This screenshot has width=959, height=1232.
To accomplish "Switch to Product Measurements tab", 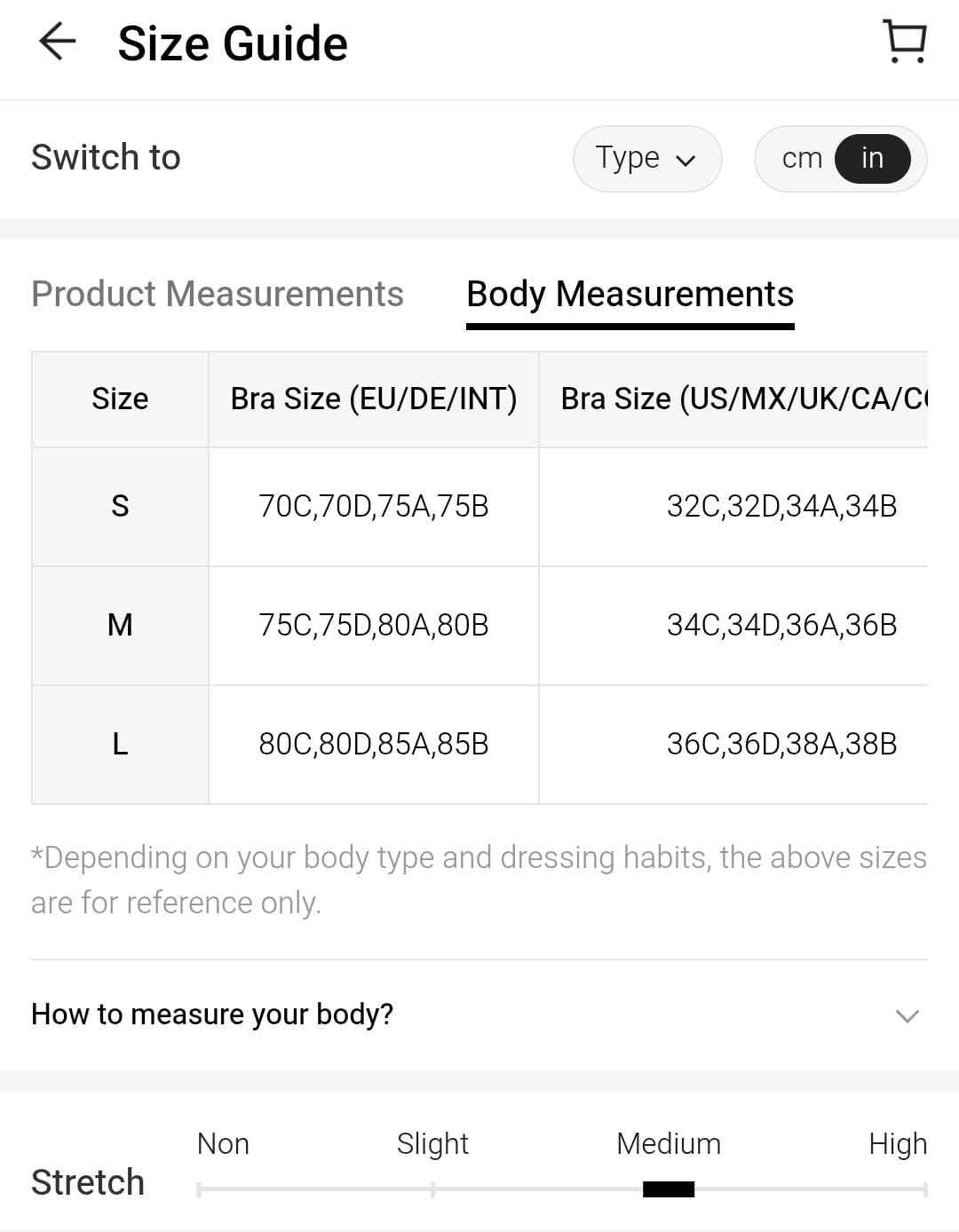I will click(x=218, y=294).
